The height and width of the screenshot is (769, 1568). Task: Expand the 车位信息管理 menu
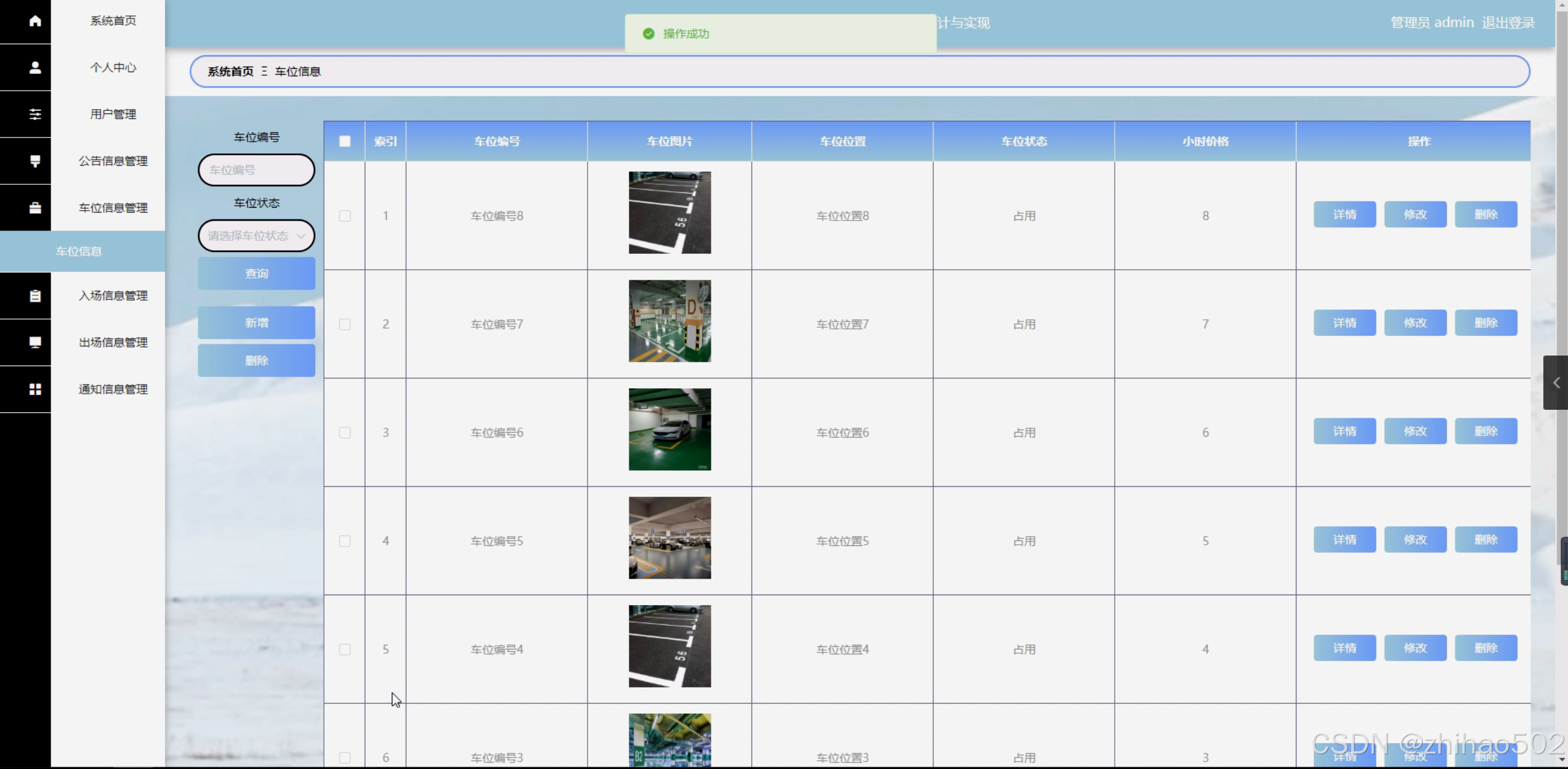click(113, 208)
